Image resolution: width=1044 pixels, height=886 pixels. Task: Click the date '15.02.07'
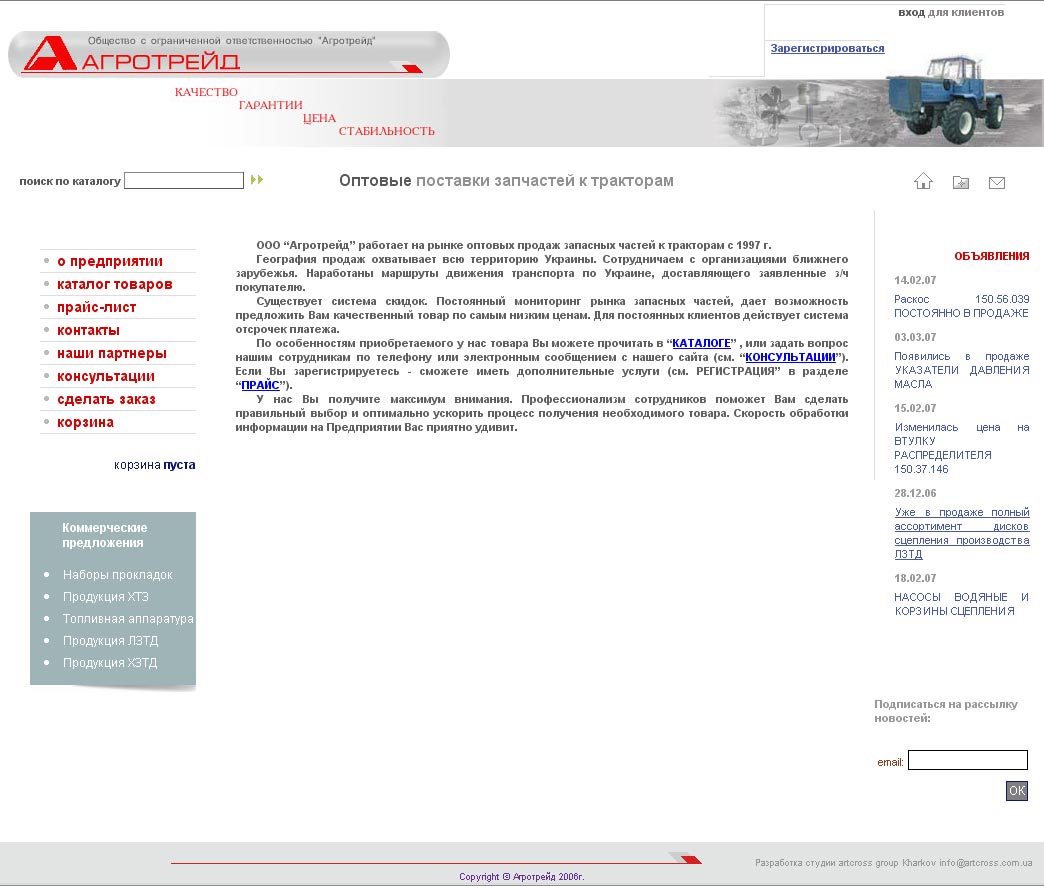[x=915, y=408]
